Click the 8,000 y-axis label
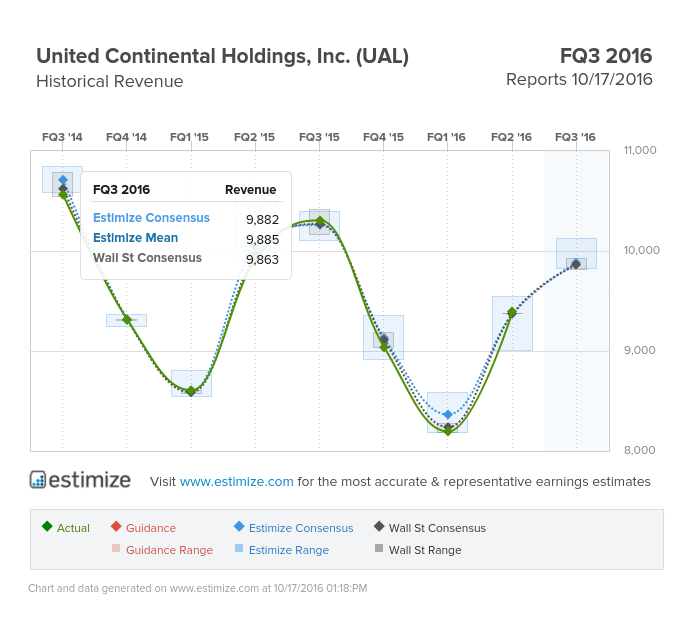Viewport: 685px width, 620px height. coord(640,450)
